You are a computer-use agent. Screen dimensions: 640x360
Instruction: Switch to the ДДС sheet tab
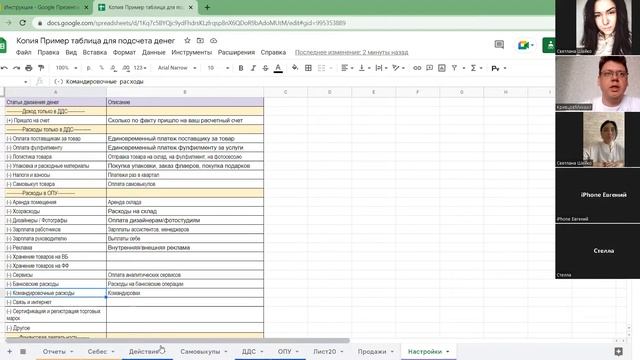(249, 351)
